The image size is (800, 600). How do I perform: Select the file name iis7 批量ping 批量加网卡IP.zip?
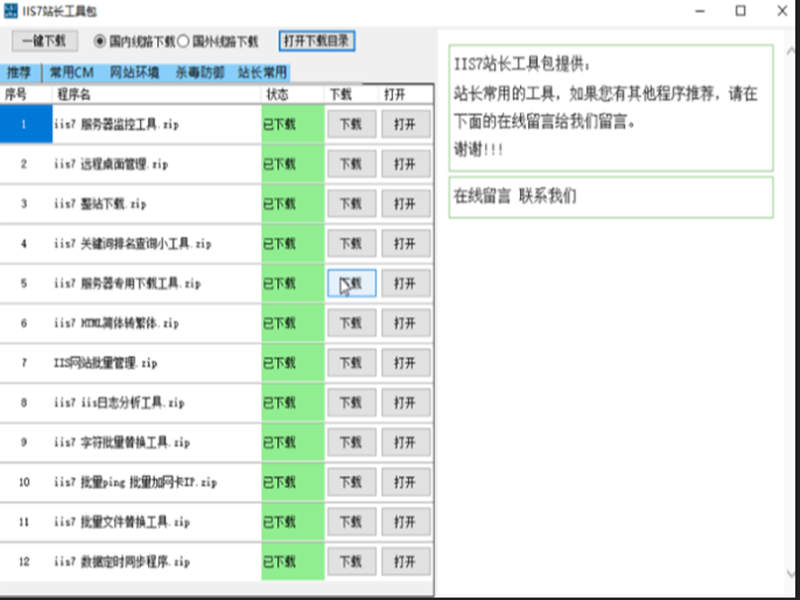point(135,483)
